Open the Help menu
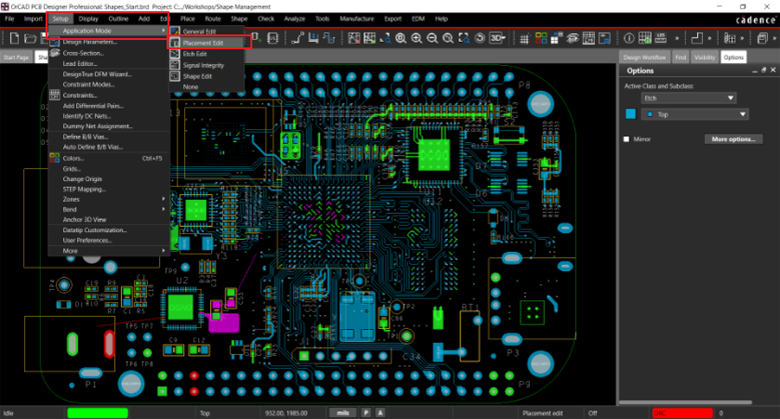Image resolution: width=780 pixels, height=419 pixels. [x=441, y=19]
